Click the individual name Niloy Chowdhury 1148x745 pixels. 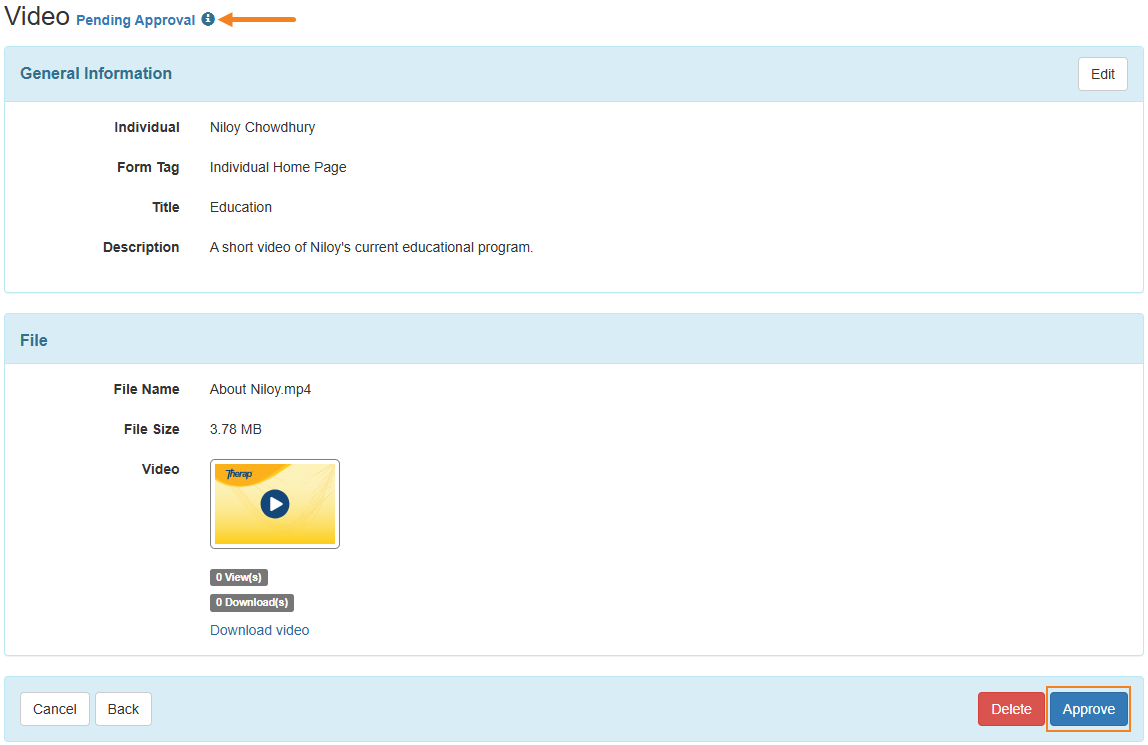(262, 127)
